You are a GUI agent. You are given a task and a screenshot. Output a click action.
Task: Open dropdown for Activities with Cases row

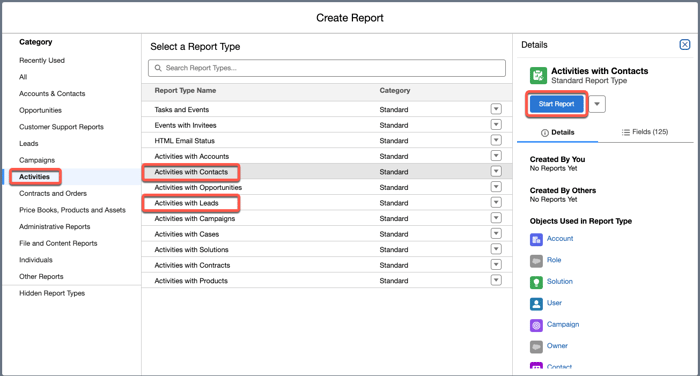click(496, 234)
